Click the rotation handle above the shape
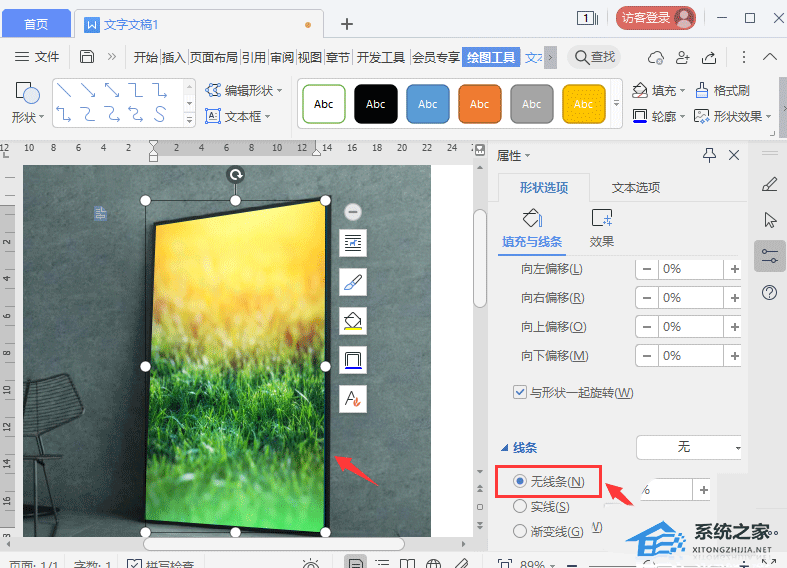This screenshot has height=568, width=787. (236, 175)
